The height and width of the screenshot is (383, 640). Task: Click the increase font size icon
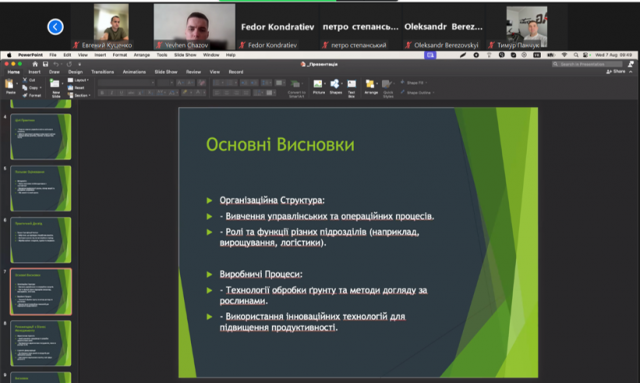(x=180, y=83)
